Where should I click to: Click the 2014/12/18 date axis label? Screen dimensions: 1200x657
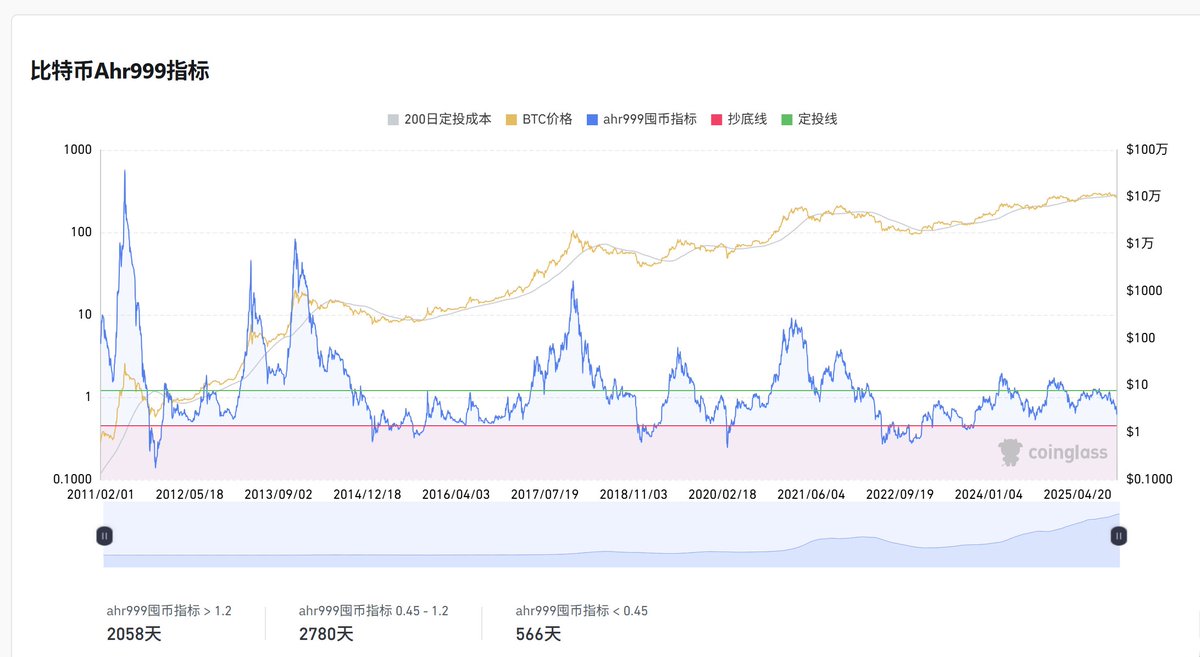tap(367, 494)
